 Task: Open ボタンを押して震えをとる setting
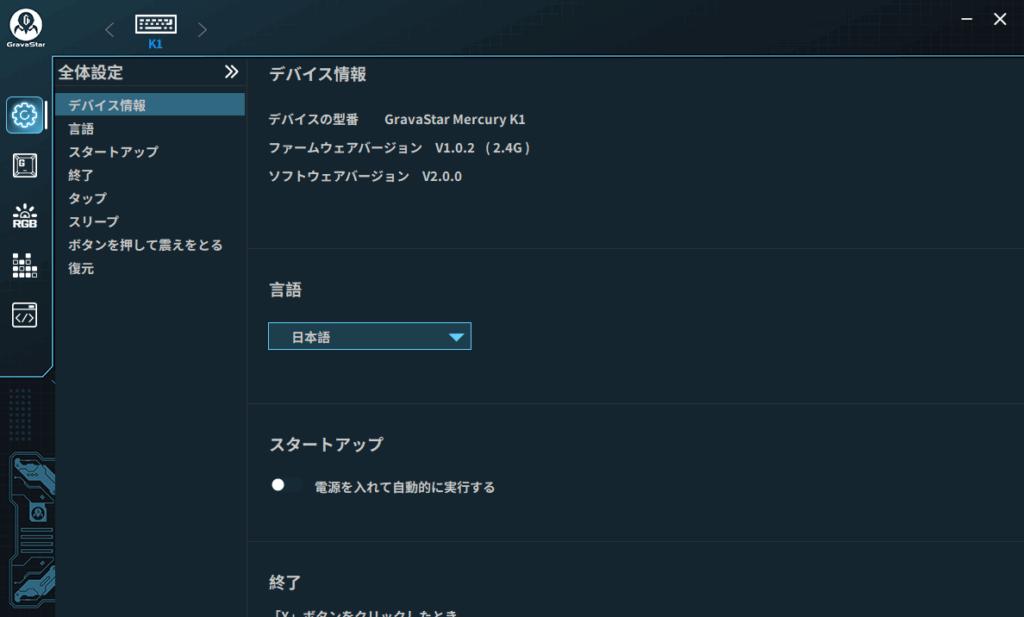click(x=145, y=245)
